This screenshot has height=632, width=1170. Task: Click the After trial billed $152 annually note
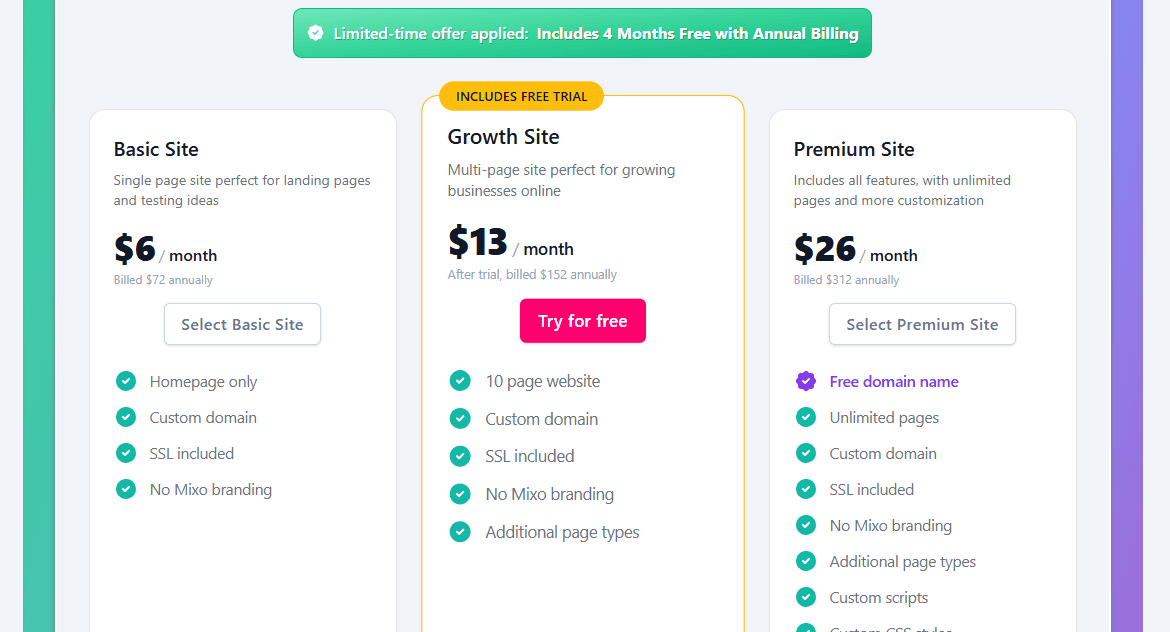533,274
